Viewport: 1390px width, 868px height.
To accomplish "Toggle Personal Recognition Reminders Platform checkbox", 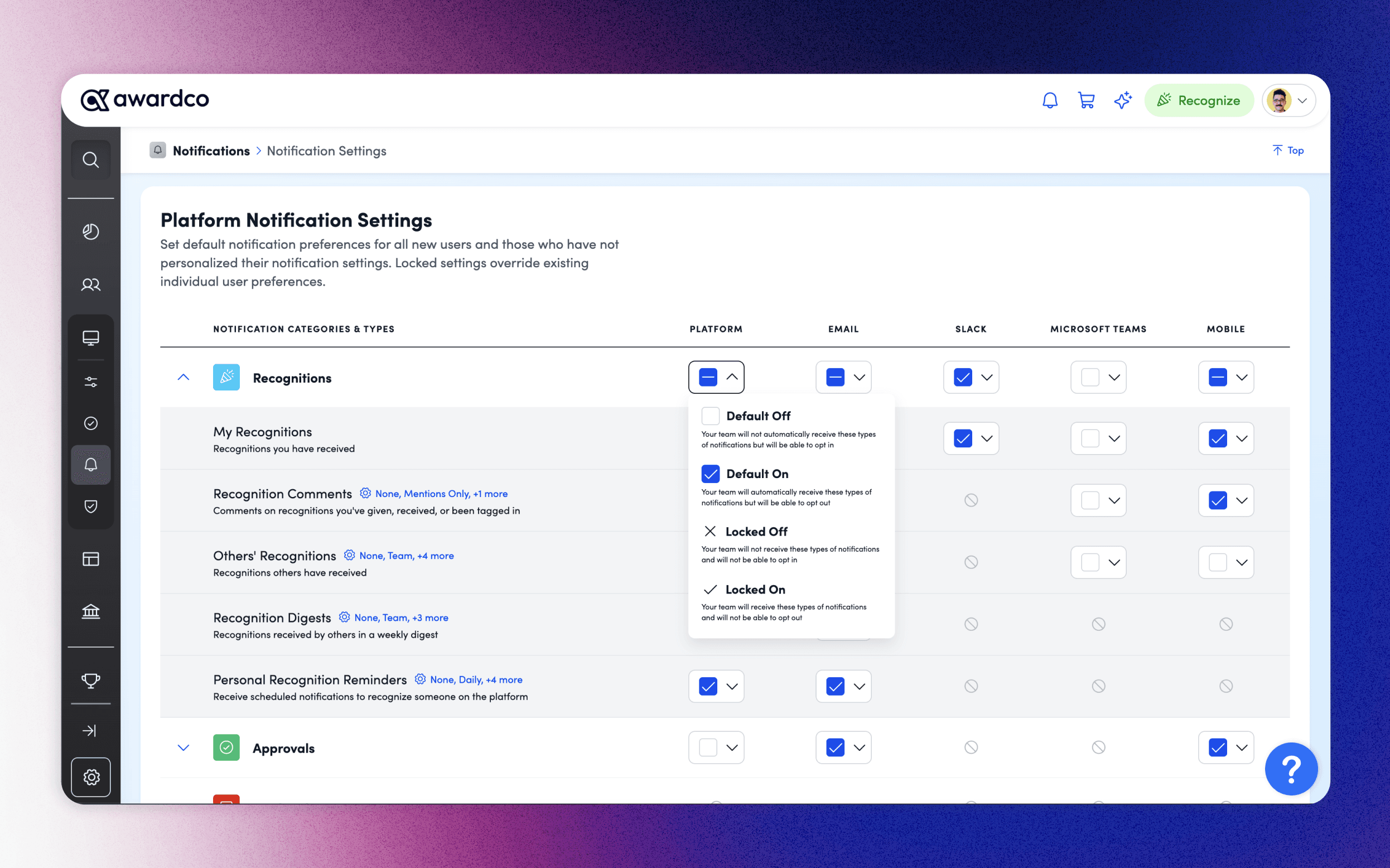I will tap(708, 687).
